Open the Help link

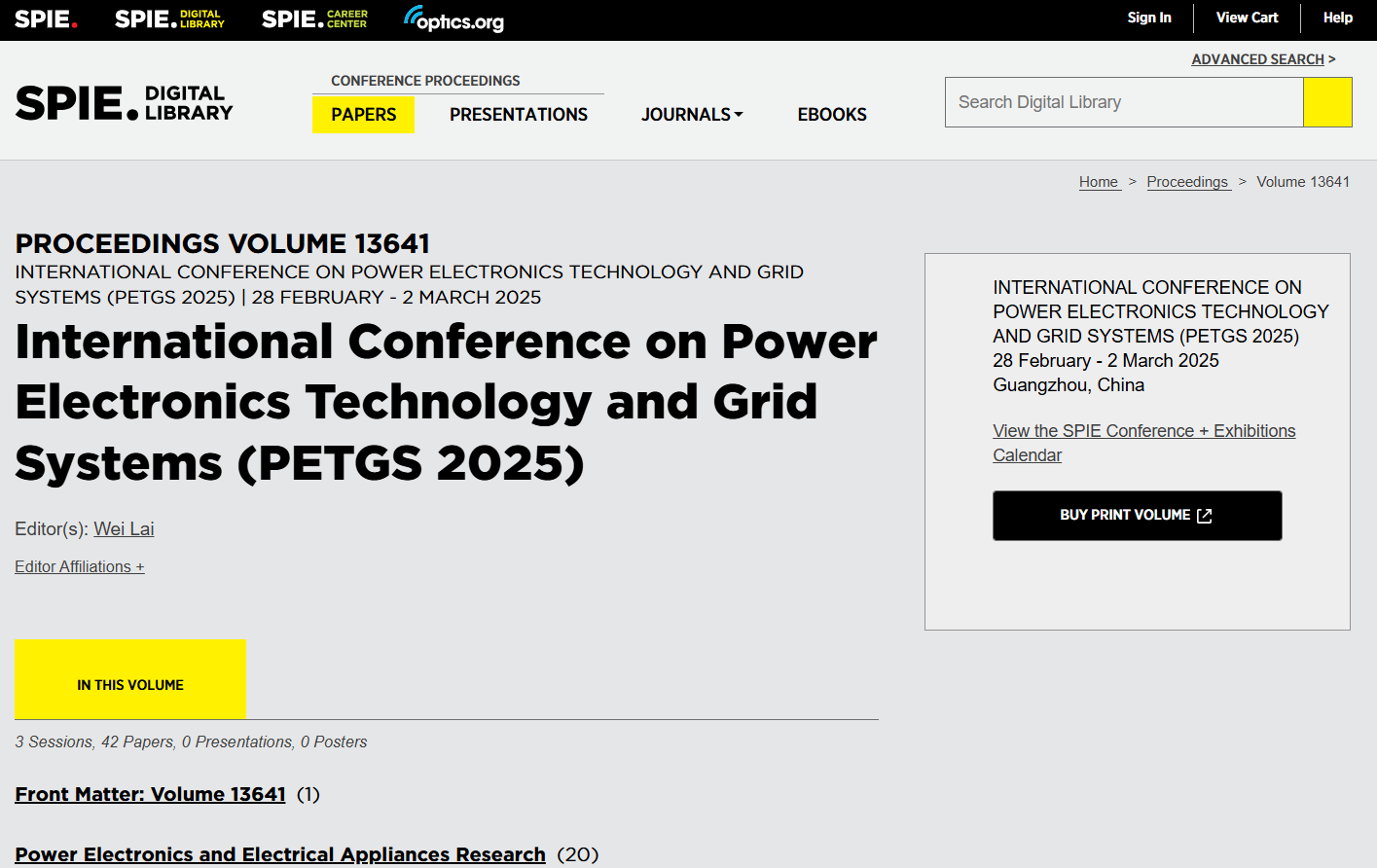[1337, 18]
